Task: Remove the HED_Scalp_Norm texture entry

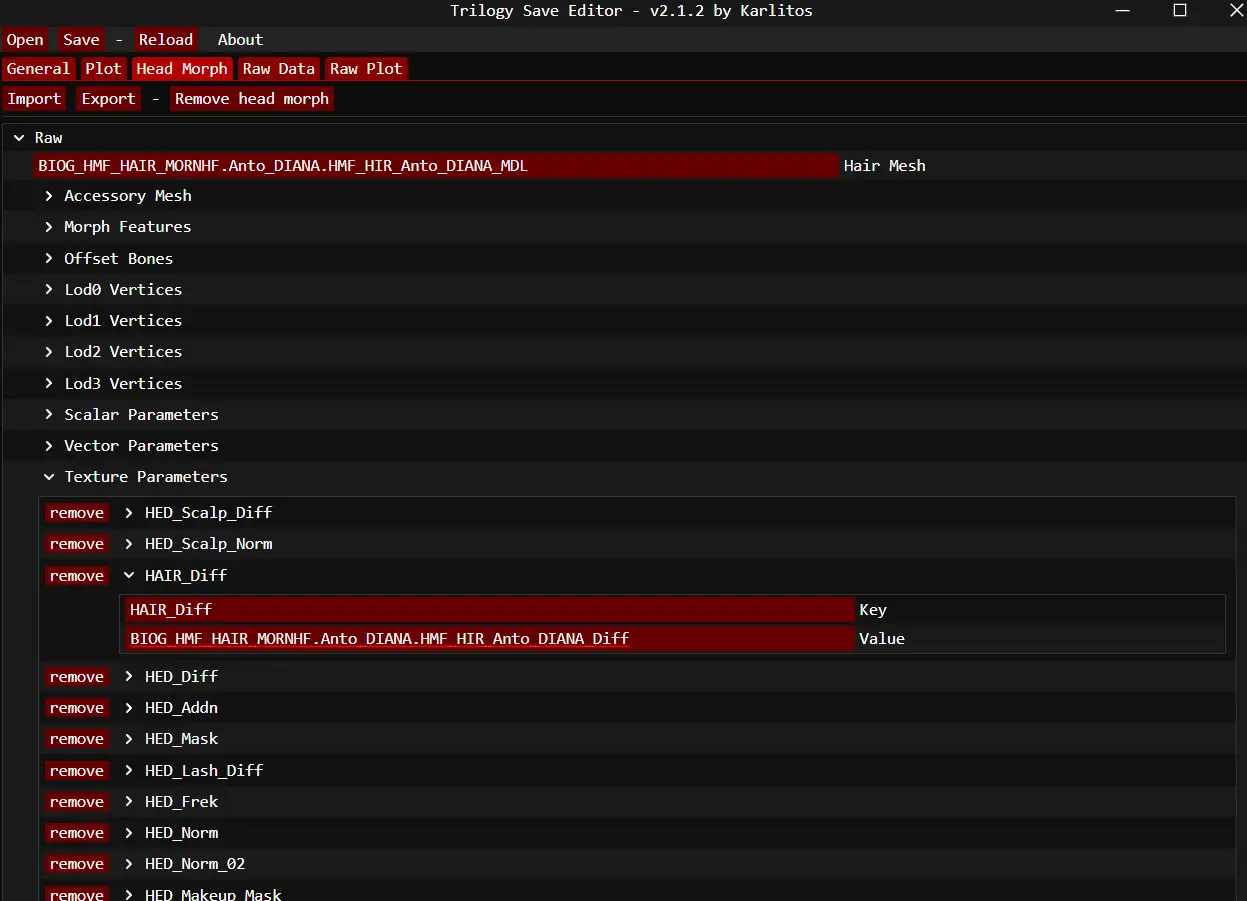Action: pyautogui.click(x=76, y=544)
